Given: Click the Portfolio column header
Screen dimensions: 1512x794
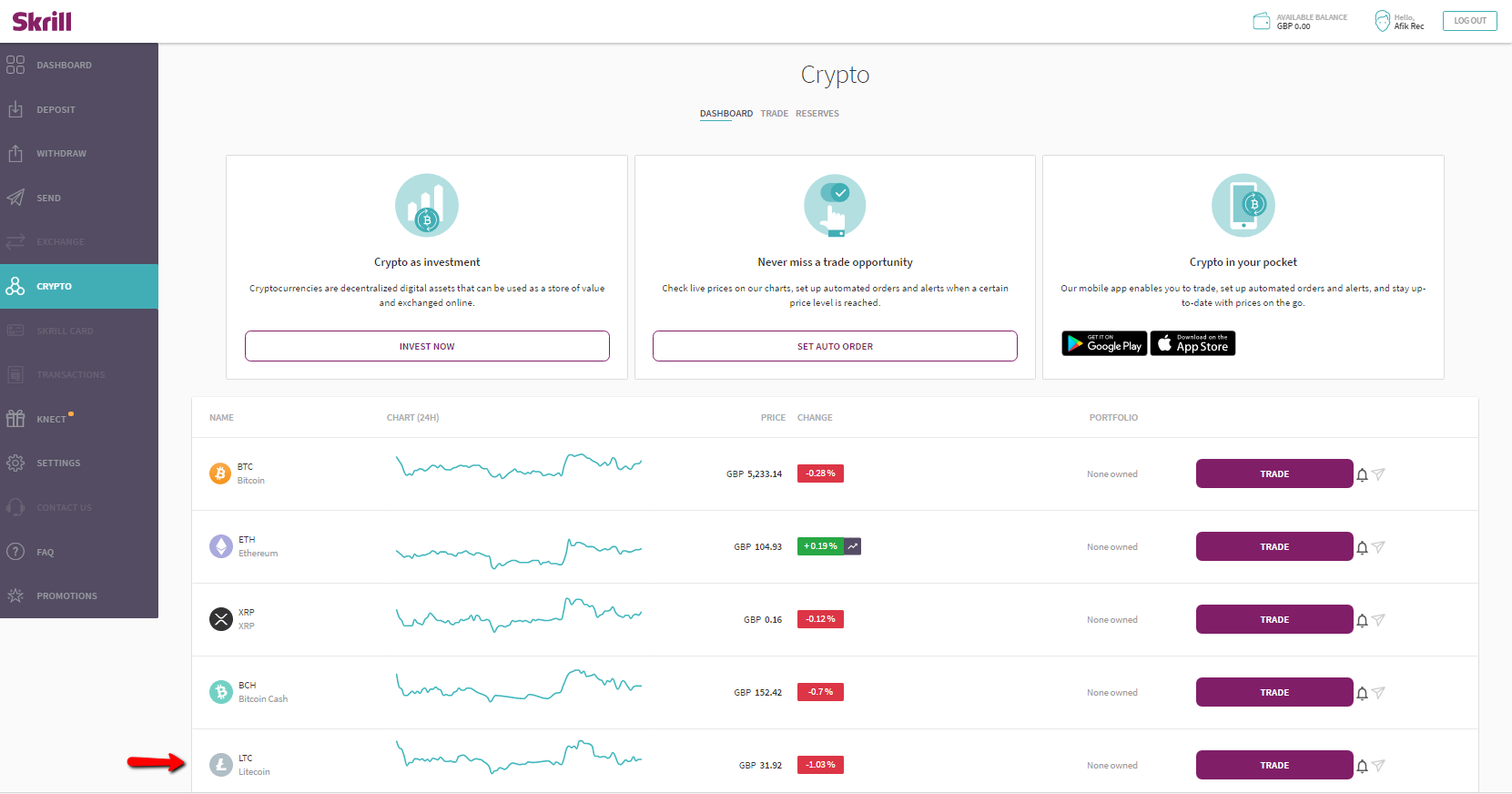Looking at the screenshot, I should 1113,418.
